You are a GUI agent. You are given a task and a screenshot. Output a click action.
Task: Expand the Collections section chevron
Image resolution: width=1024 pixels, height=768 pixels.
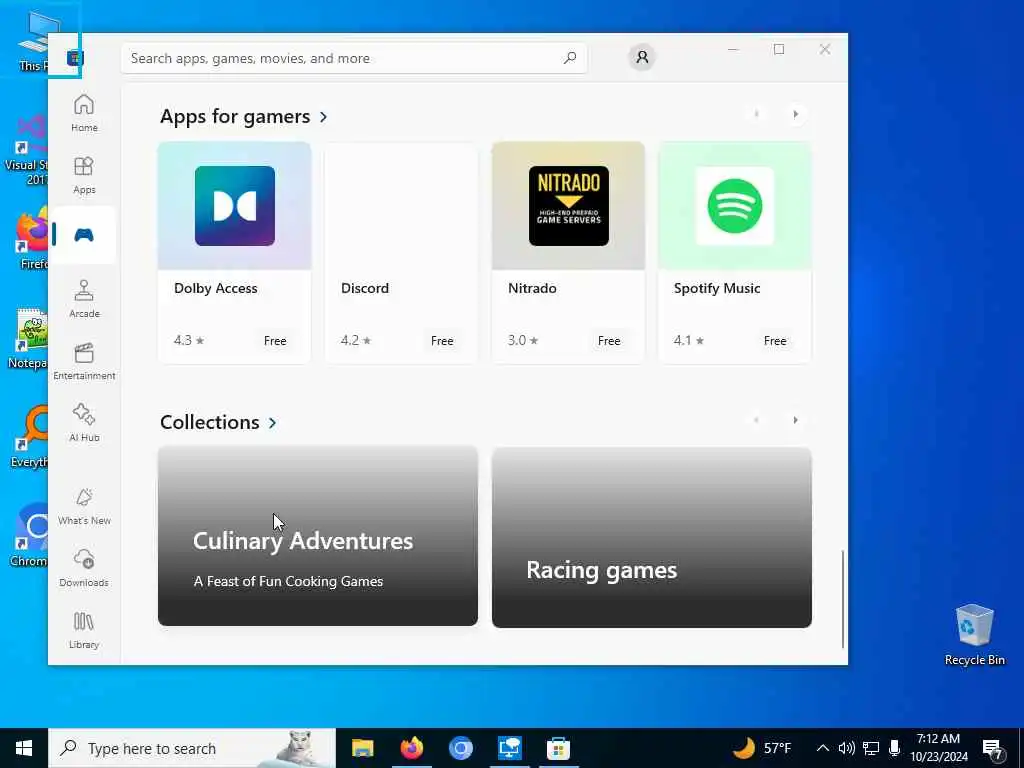pyautogui.click(x=272, y=423)
